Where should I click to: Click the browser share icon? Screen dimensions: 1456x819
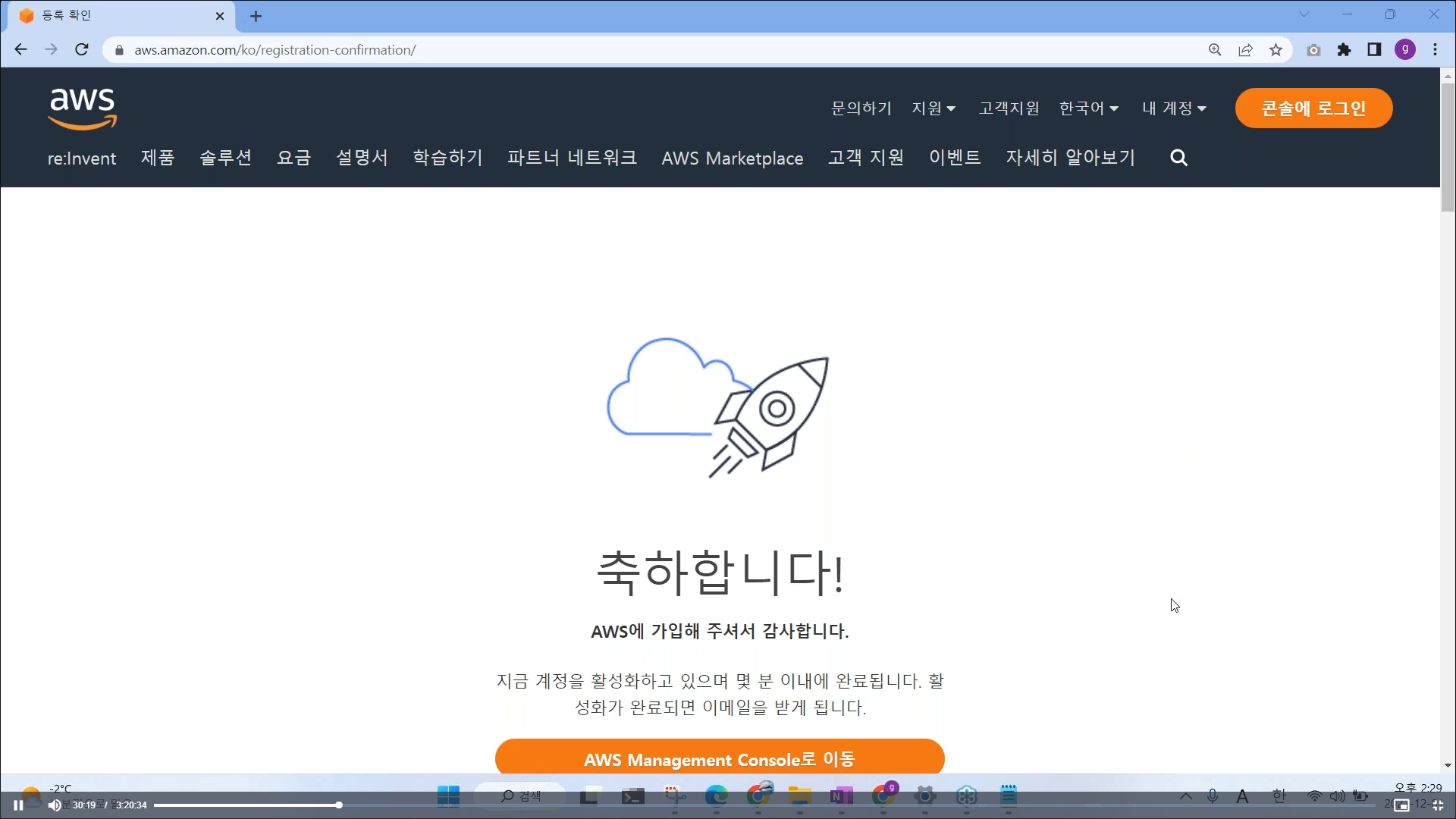(x=1245, y=50)
